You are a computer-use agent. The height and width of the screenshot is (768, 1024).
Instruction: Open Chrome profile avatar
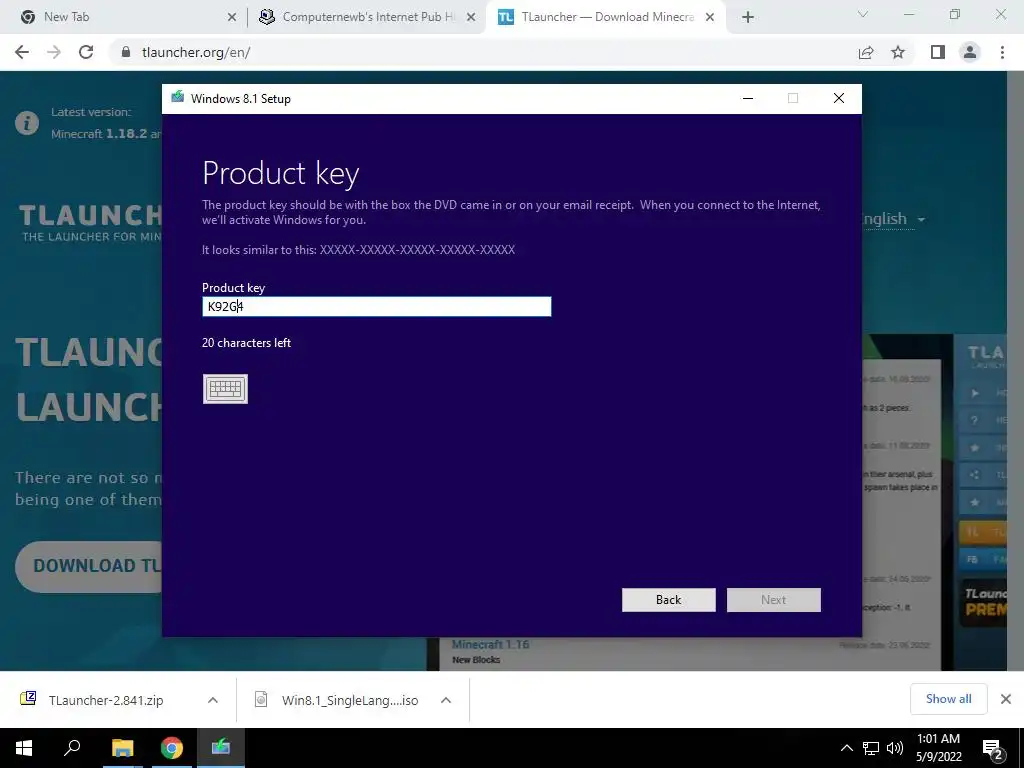(x=970, y=52)
